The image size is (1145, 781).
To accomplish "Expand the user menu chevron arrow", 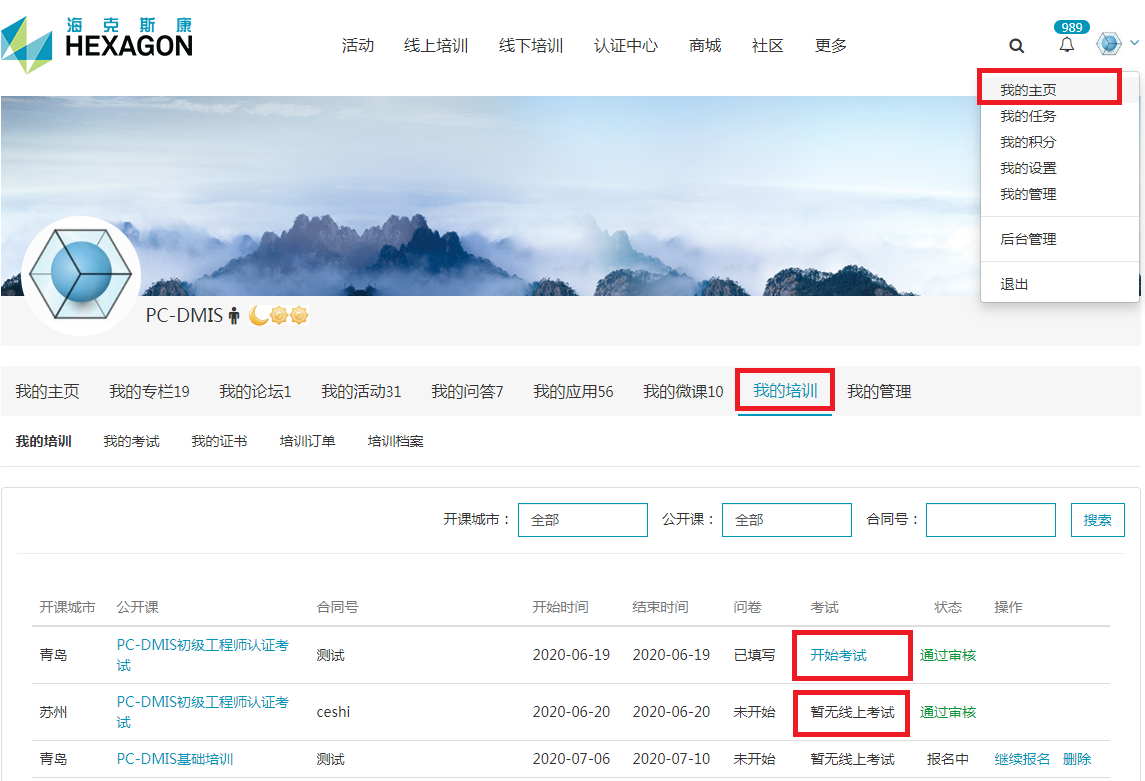I will (x=1134, y=43).
